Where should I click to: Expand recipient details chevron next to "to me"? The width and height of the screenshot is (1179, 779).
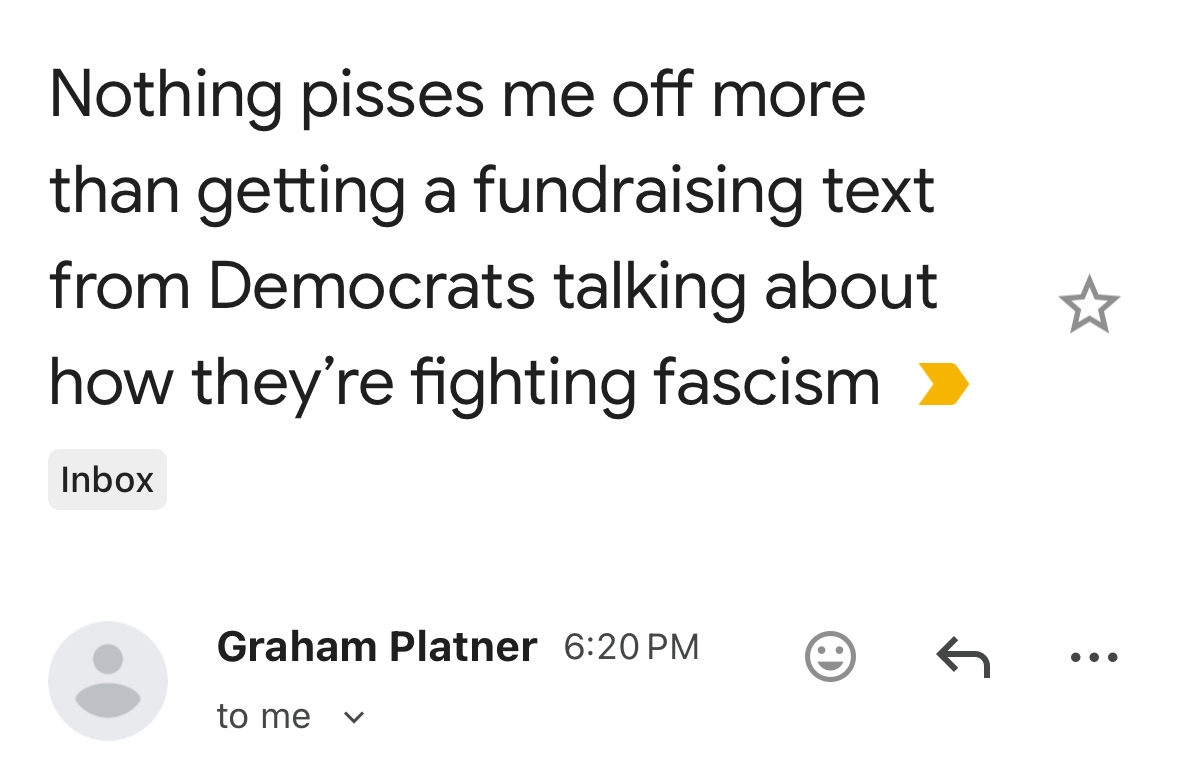click(x=354, y=717)
